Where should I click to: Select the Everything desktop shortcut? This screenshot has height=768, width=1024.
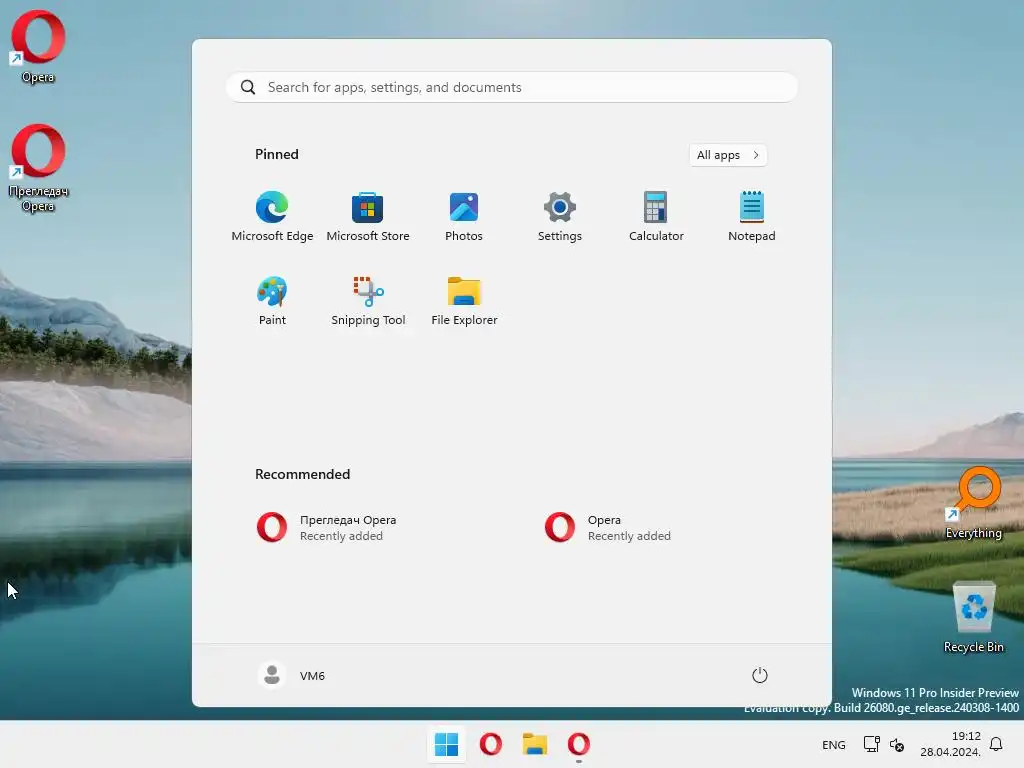click(974, 504)
